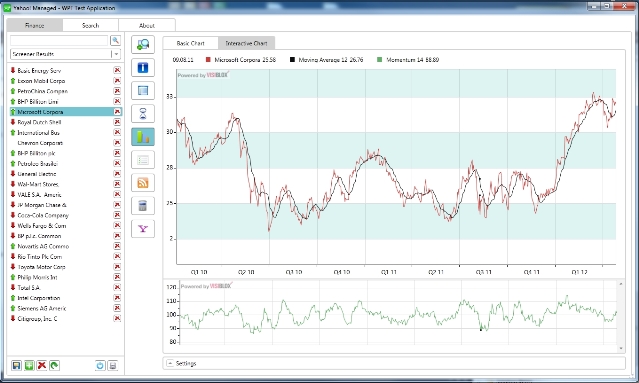This screenshot has width=639, height=383.
Task: Click black Moving Average legend swatch
Action: [292, 59]
